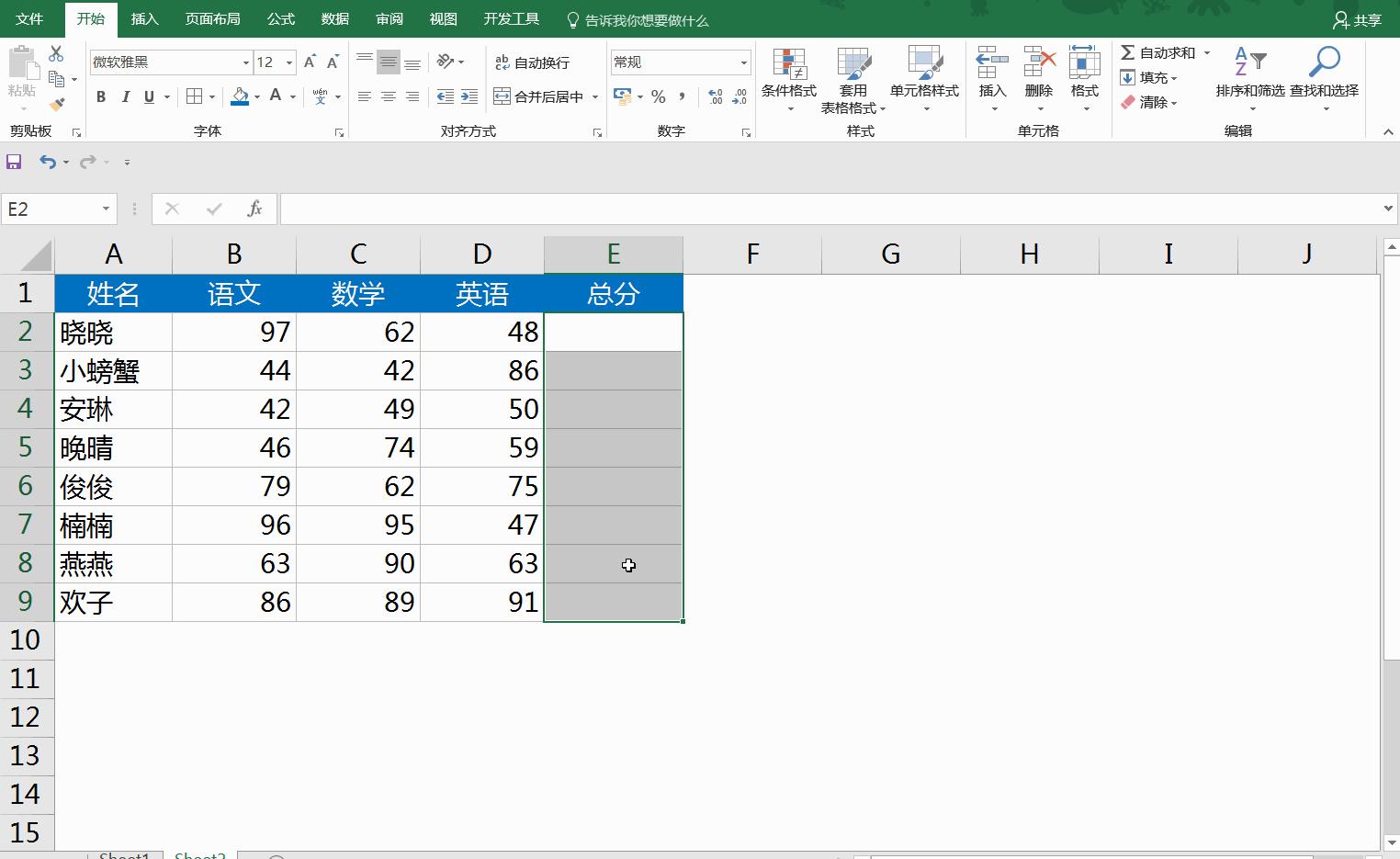Open the Insert Function dialog via fx icon
1400x859 pixels.
(254, 209)
